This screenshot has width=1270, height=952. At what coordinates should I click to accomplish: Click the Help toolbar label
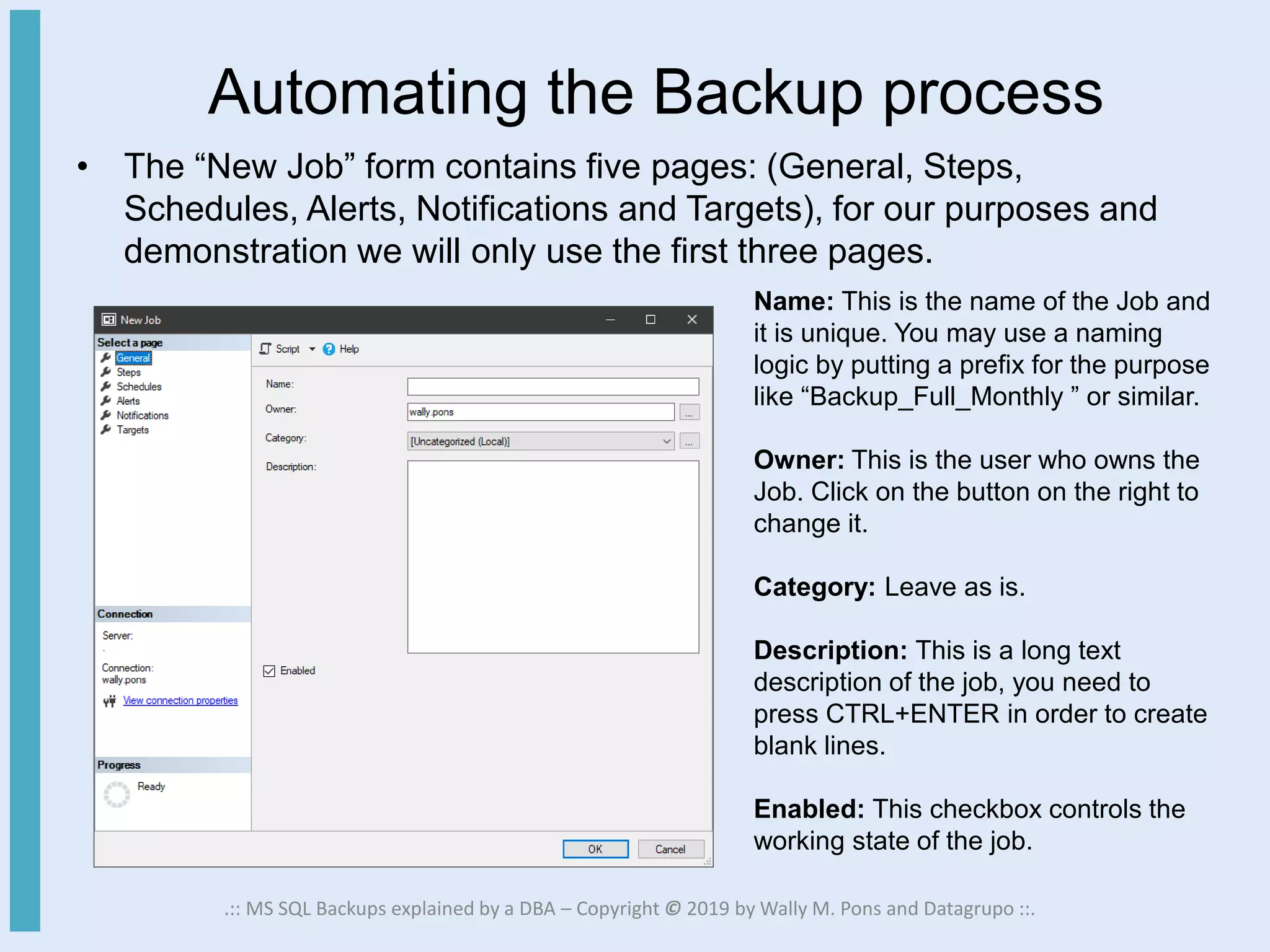(349, 349)
